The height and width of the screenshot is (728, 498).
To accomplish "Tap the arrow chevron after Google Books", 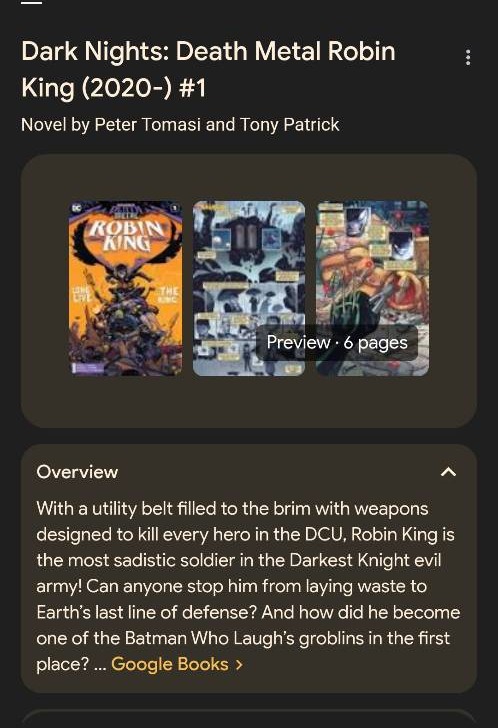I will [x=239, y=664].
